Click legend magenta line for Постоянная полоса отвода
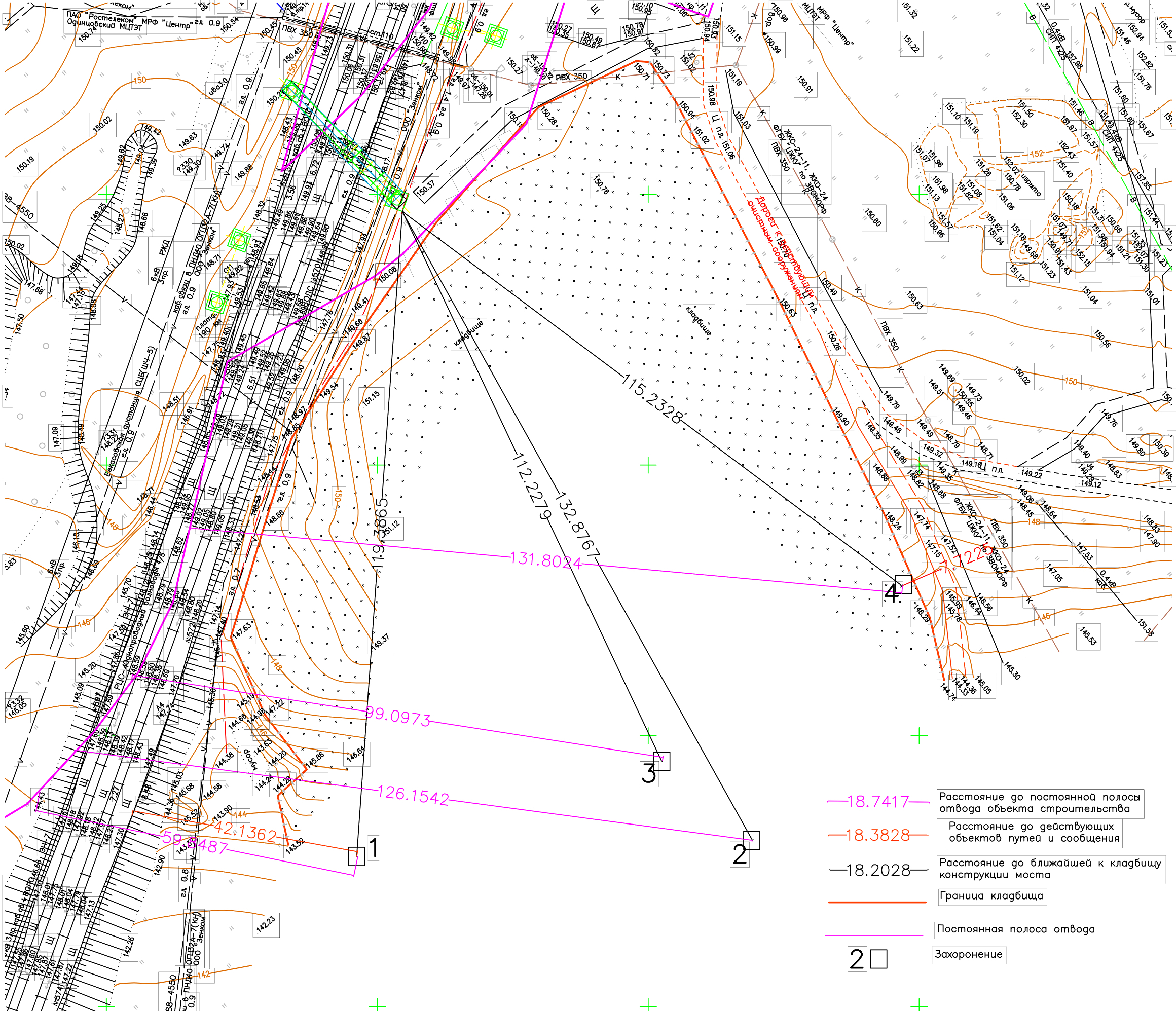 [x=874, y=935]
